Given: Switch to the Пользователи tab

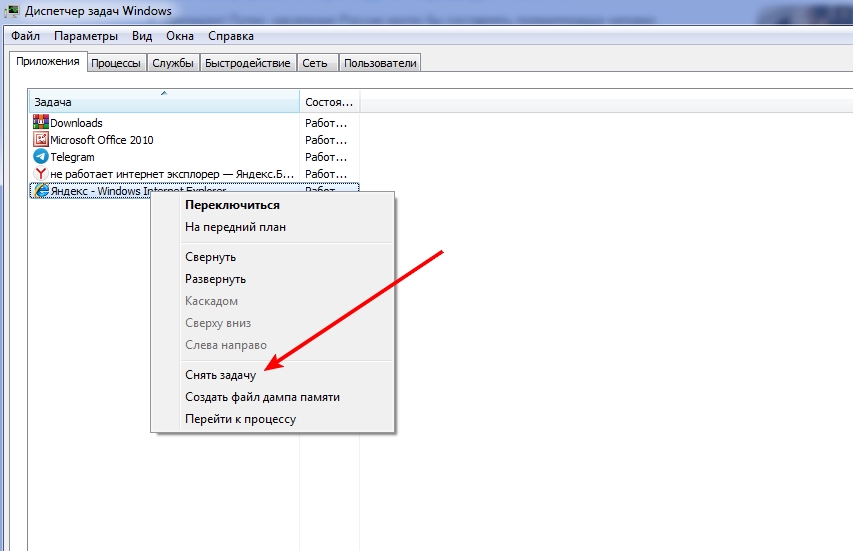Looking at the screenshot, I should coord(380,63).
